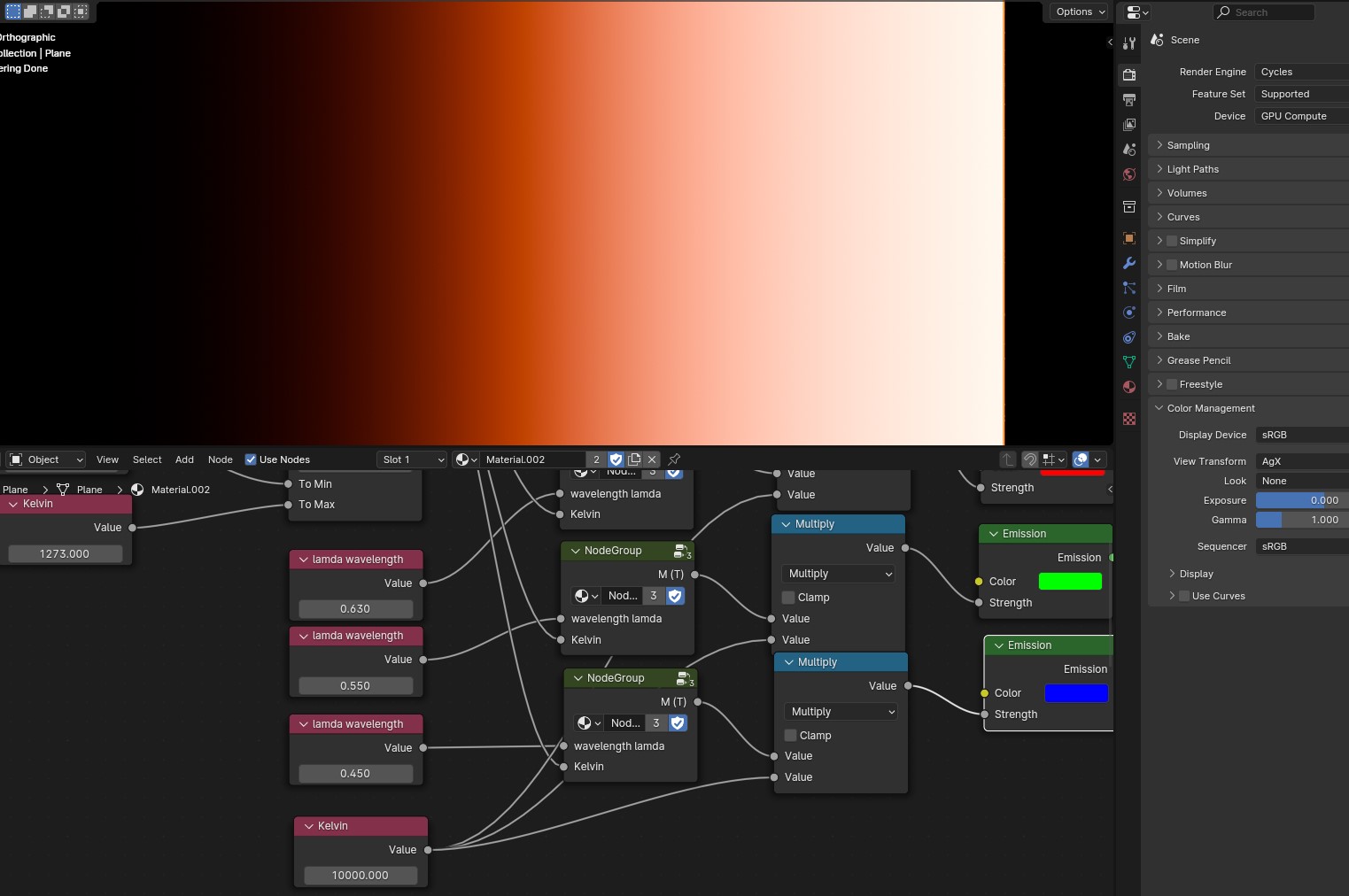Image resolution: width=1349 pixels, height=896 pixels.
Task: Adjust the Exposure slider
Action: click(x=1302, y=500)
